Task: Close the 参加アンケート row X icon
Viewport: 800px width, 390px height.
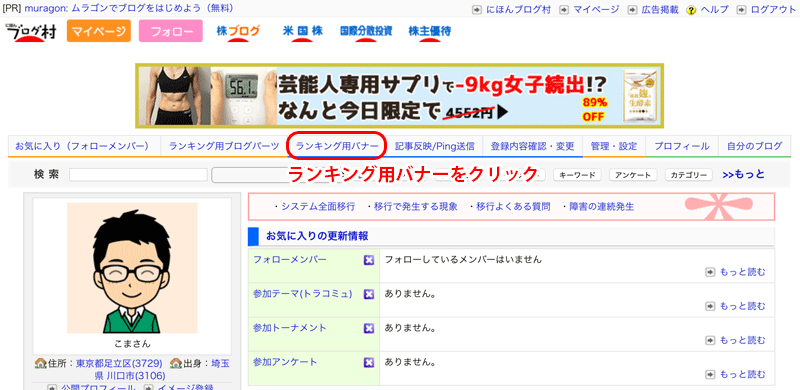Action: [369, 363]
